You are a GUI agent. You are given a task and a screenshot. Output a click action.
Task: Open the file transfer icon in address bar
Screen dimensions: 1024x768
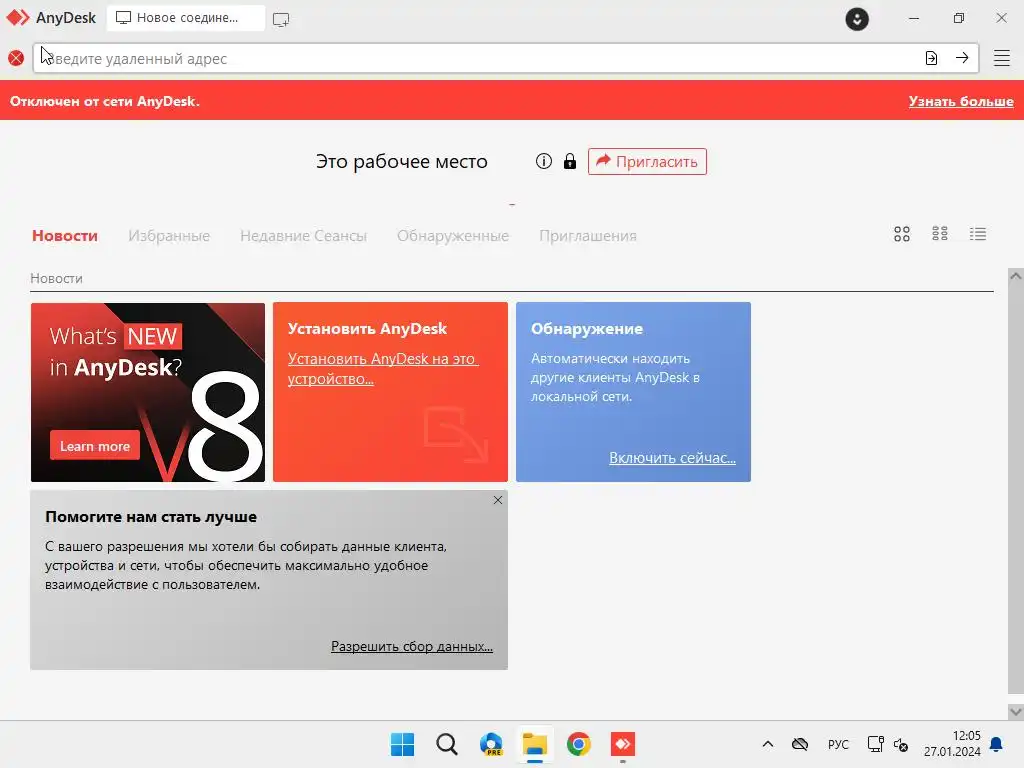click(x=931, y=58)
